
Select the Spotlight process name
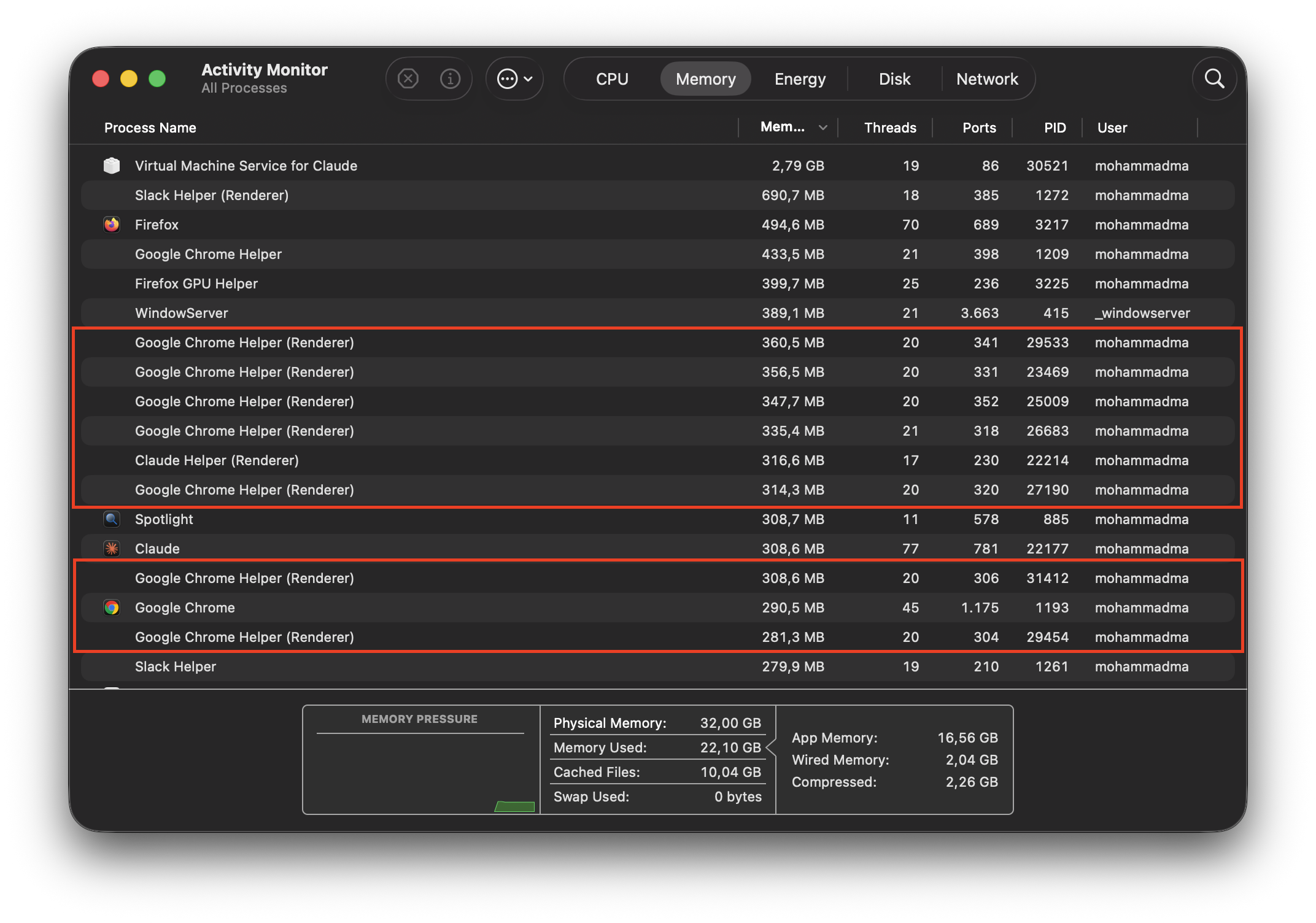pyautogui.click(x=164, y=519)
